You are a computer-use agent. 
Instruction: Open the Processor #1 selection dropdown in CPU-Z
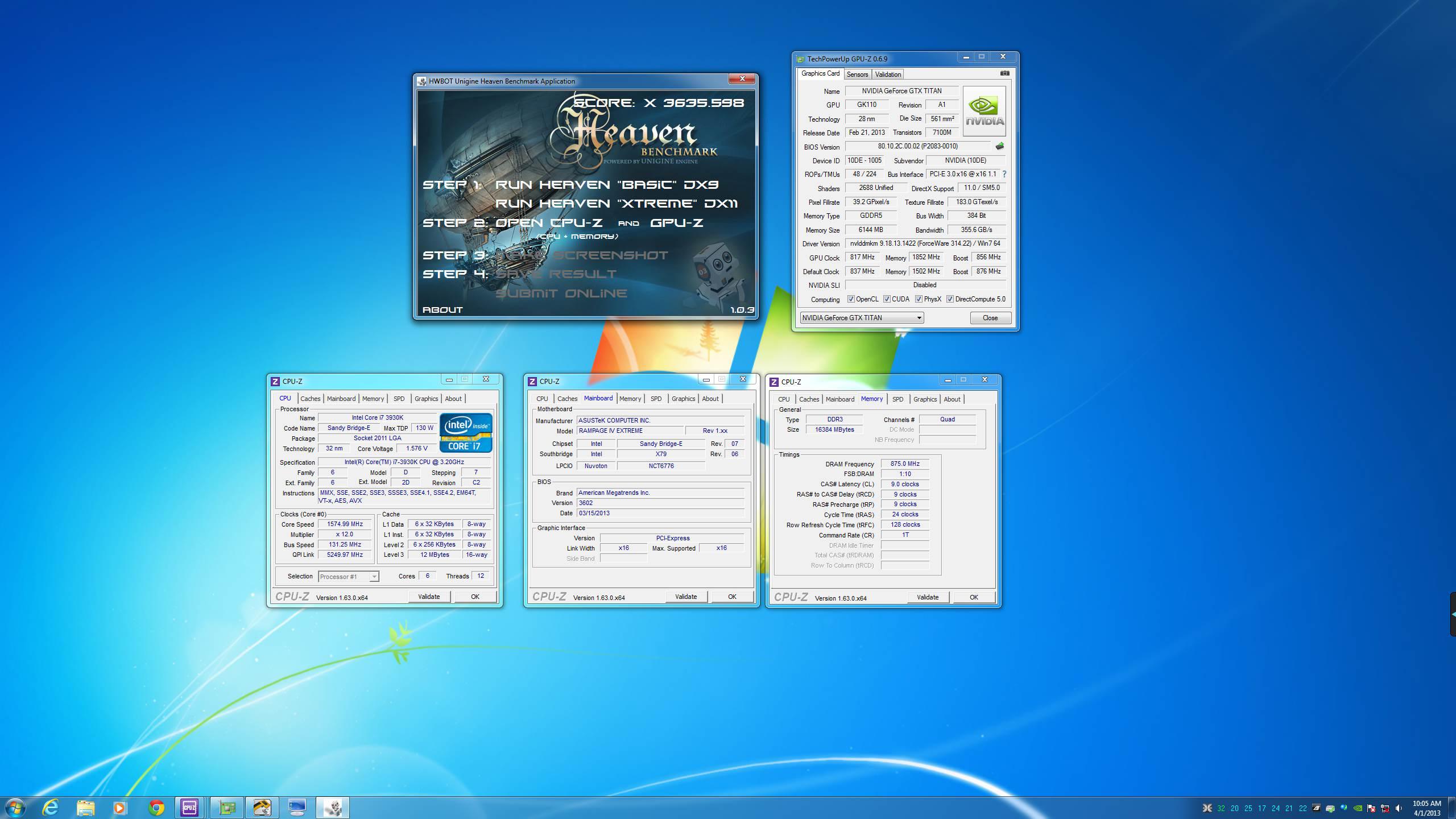point(348,577)
